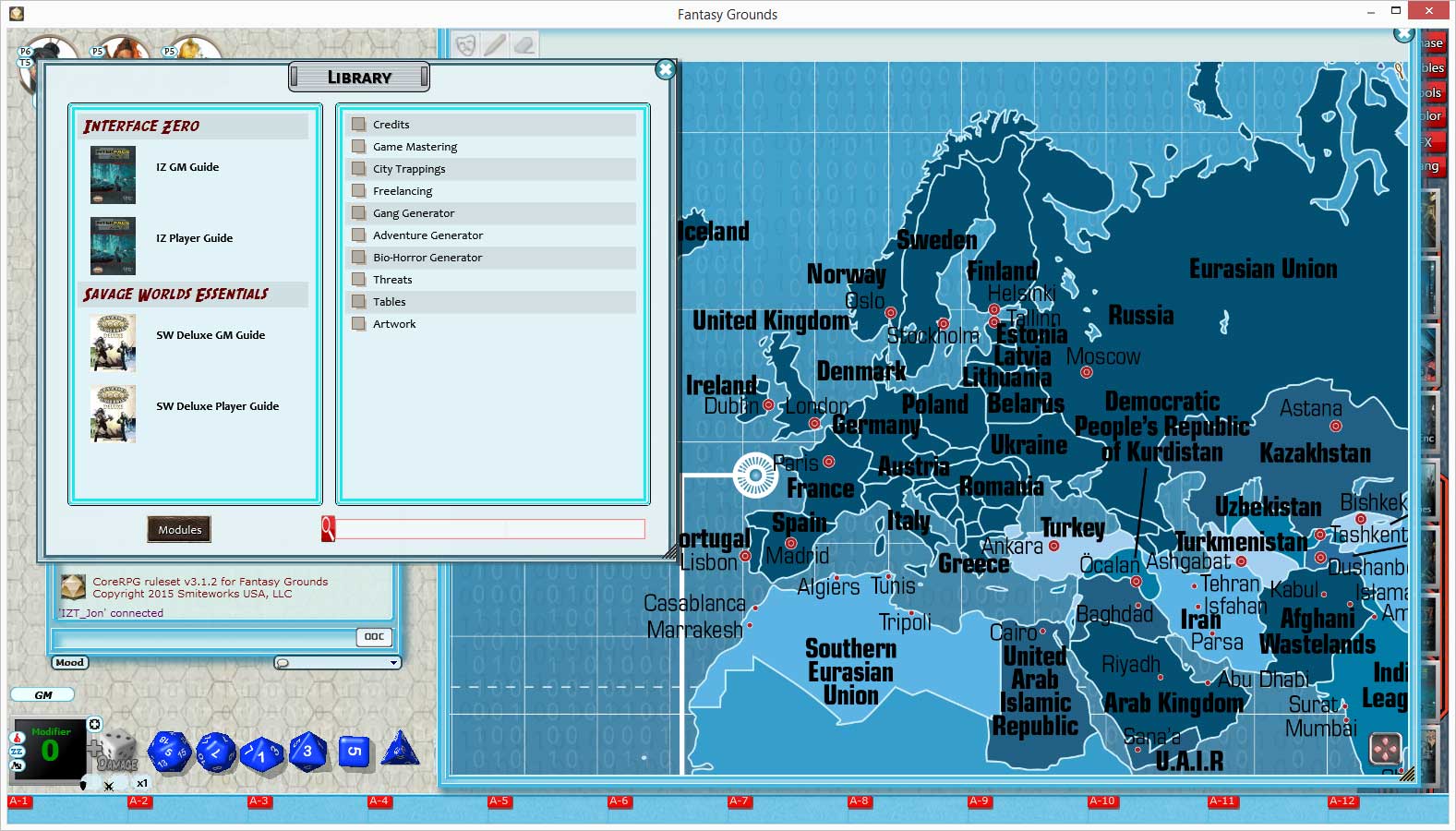The width and height of the screenshot is (1456, 831).
Task: Select the mask tool on map toolbar
Action: (465, 45)
